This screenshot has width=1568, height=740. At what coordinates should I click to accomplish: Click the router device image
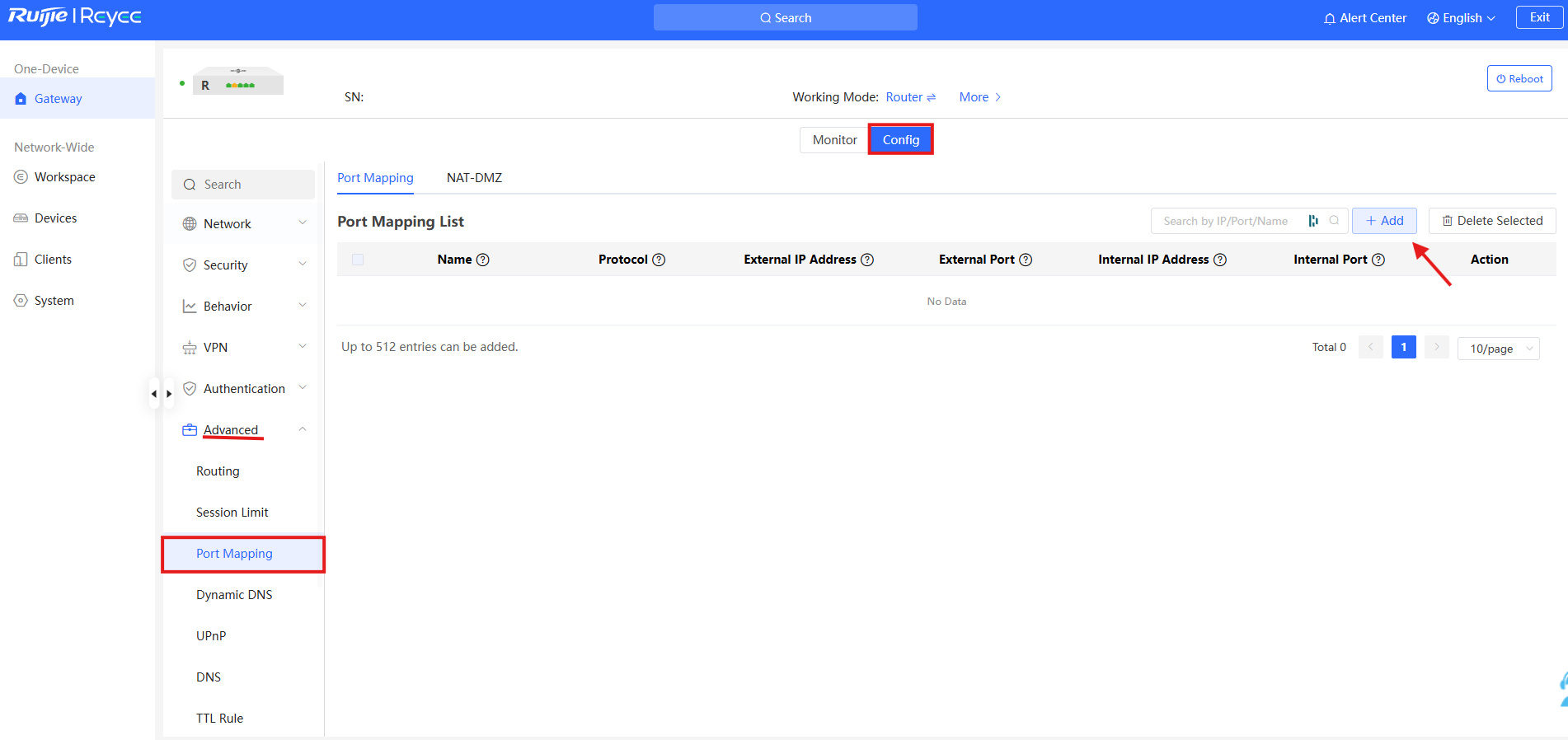[238, 82]
